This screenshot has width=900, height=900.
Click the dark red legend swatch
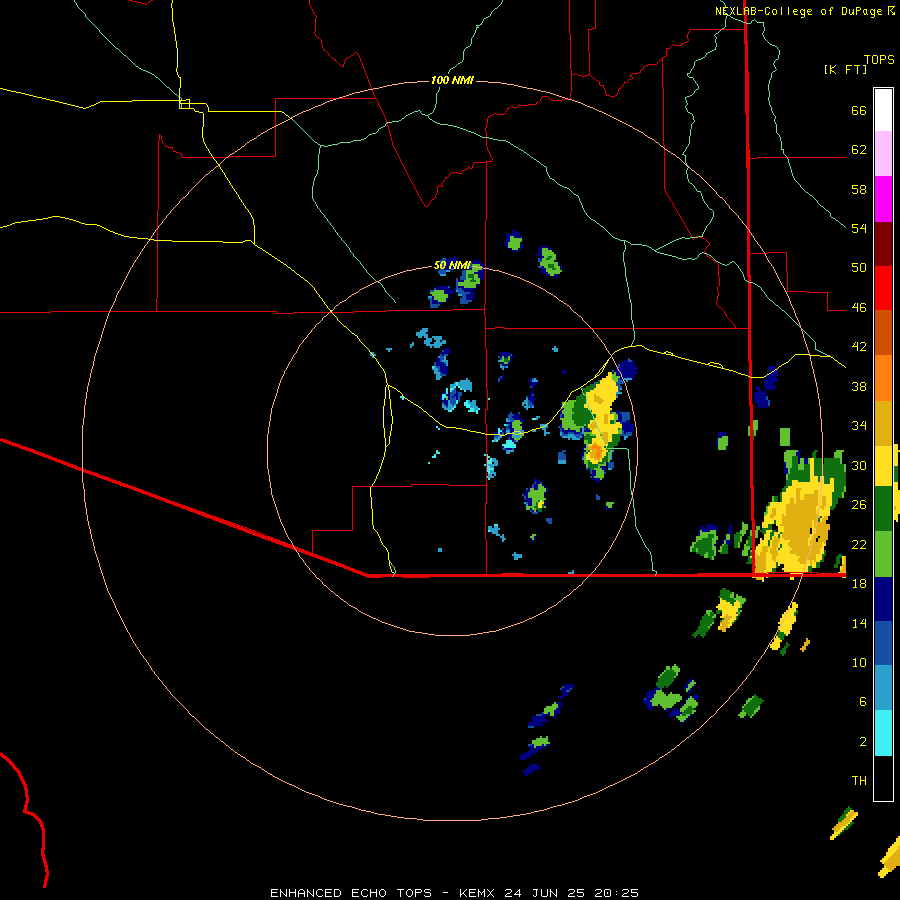tap(883, 243)
